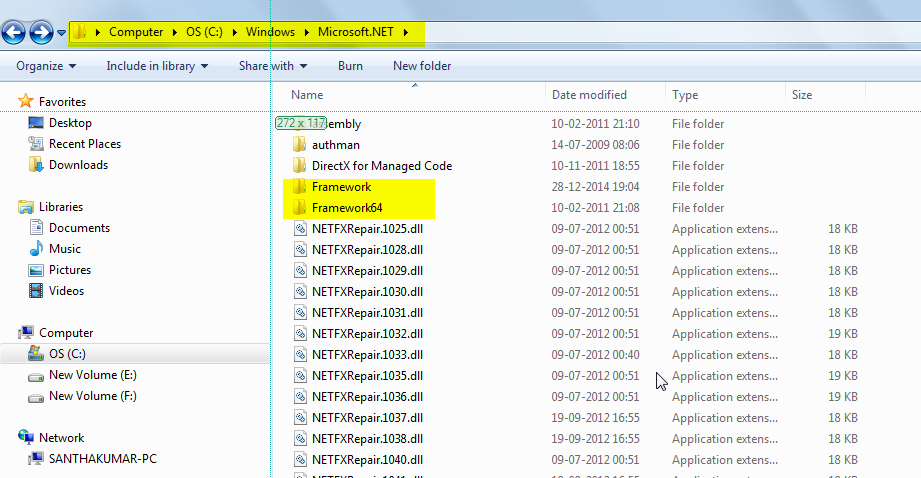This screenshot has height=478, width=921.
Task: Open the Videos library
Action: point(35,291)
